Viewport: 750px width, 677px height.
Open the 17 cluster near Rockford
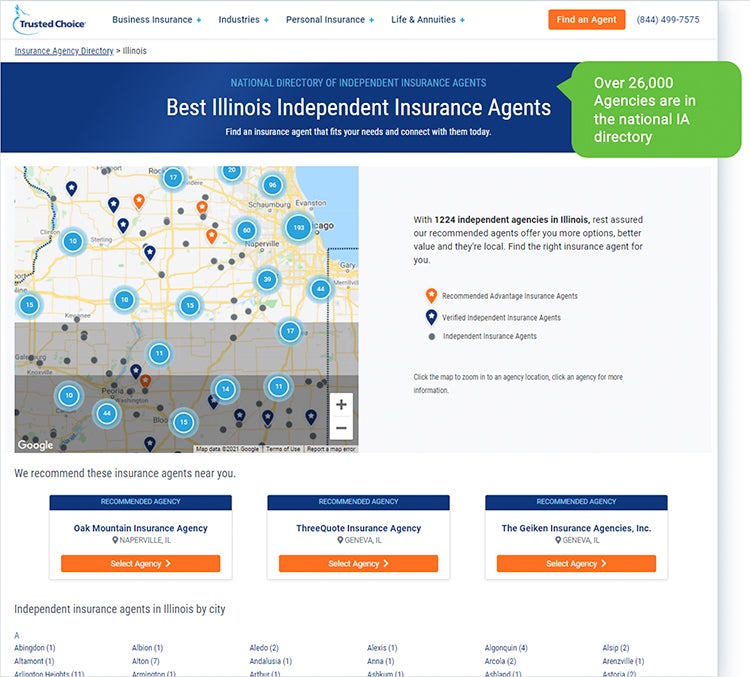pos(173,178)
